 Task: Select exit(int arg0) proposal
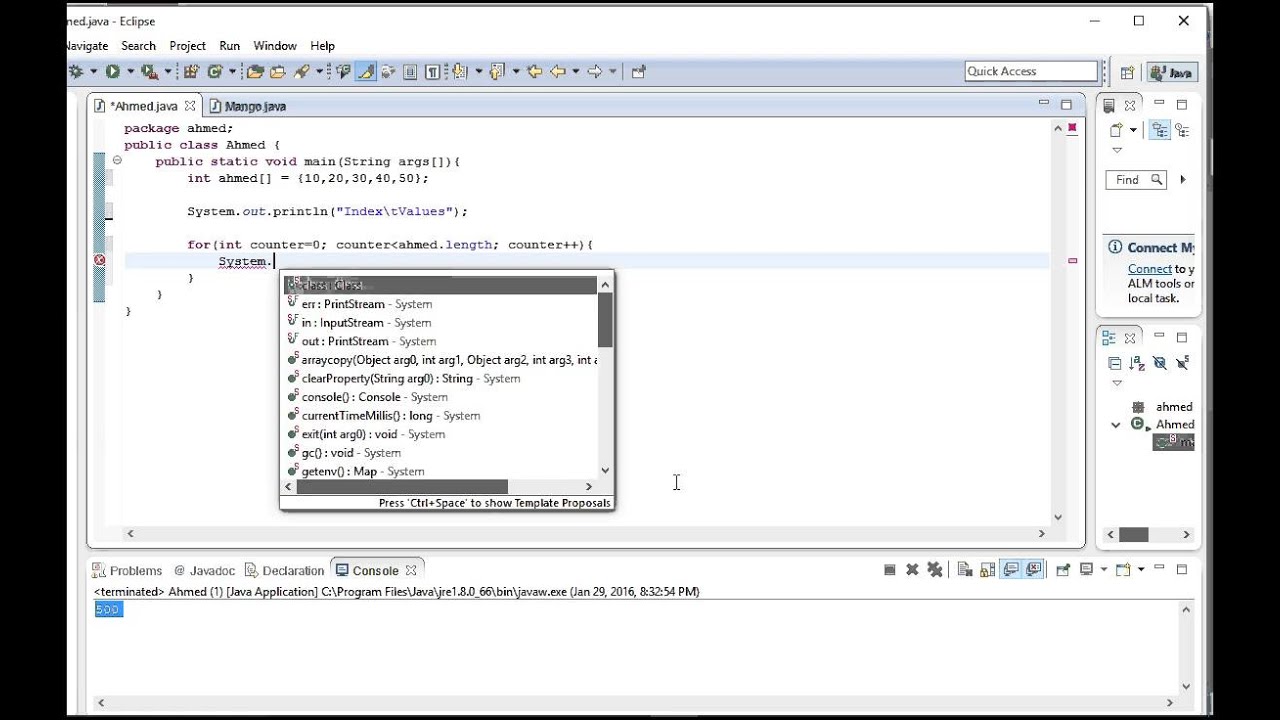(x=441, y=434)
